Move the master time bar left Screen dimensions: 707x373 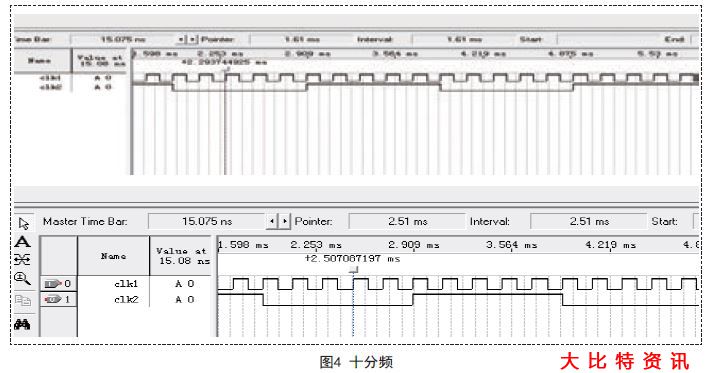(x=272, y=221)
